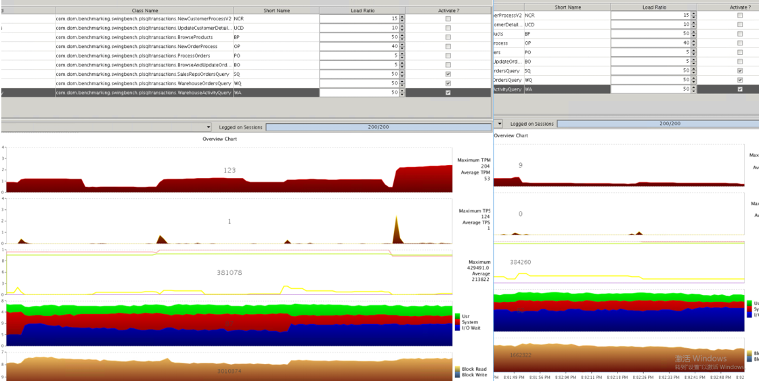Click stepper for WarehouseActivityQuery load ratio

click(x=402, y=93)
